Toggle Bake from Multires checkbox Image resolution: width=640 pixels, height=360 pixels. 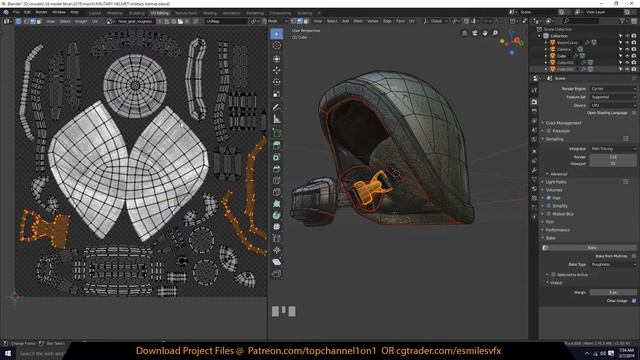(x=634, y=256)
